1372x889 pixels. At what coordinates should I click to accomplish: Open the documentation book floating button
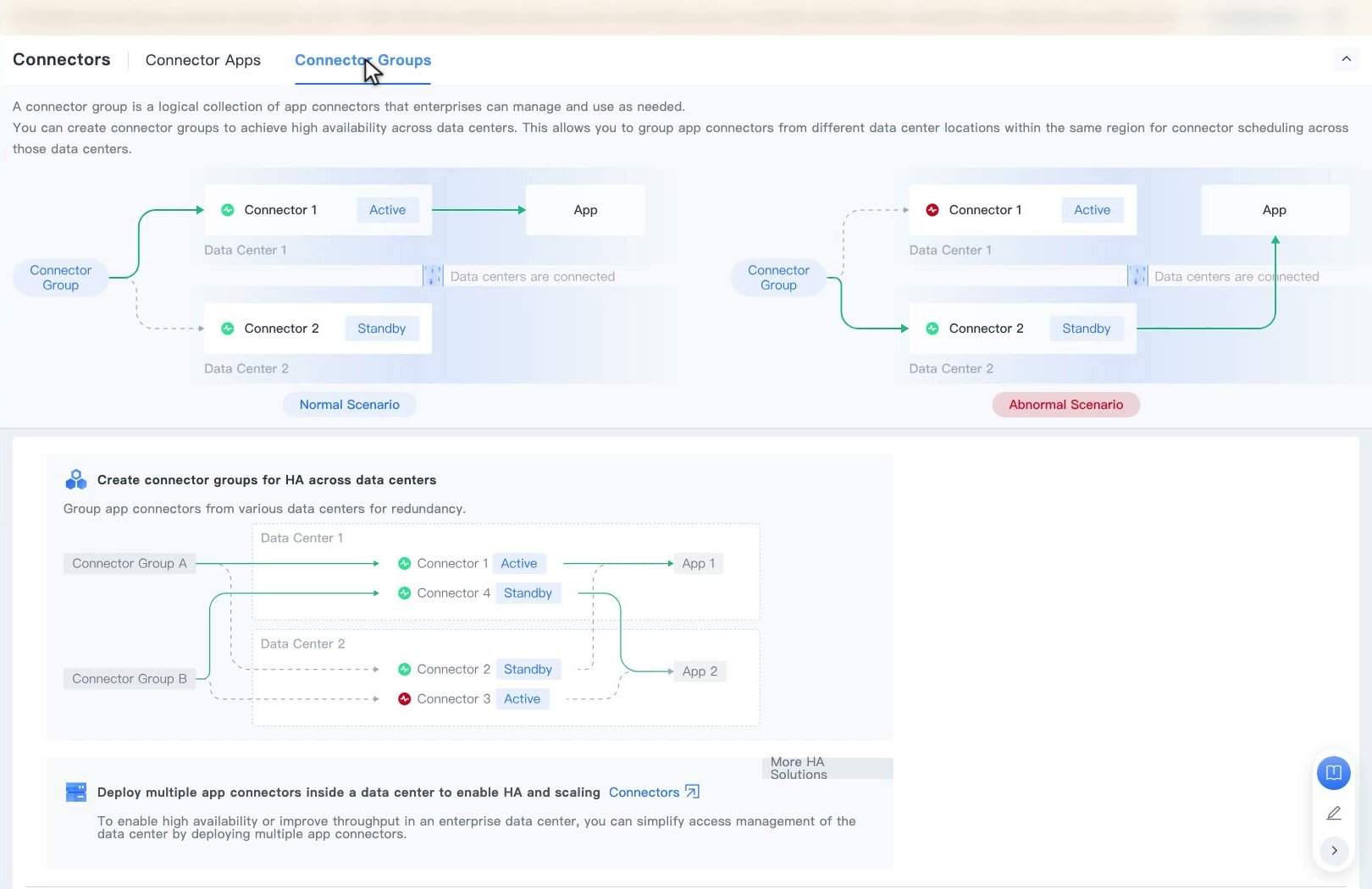coord(1333,772)
